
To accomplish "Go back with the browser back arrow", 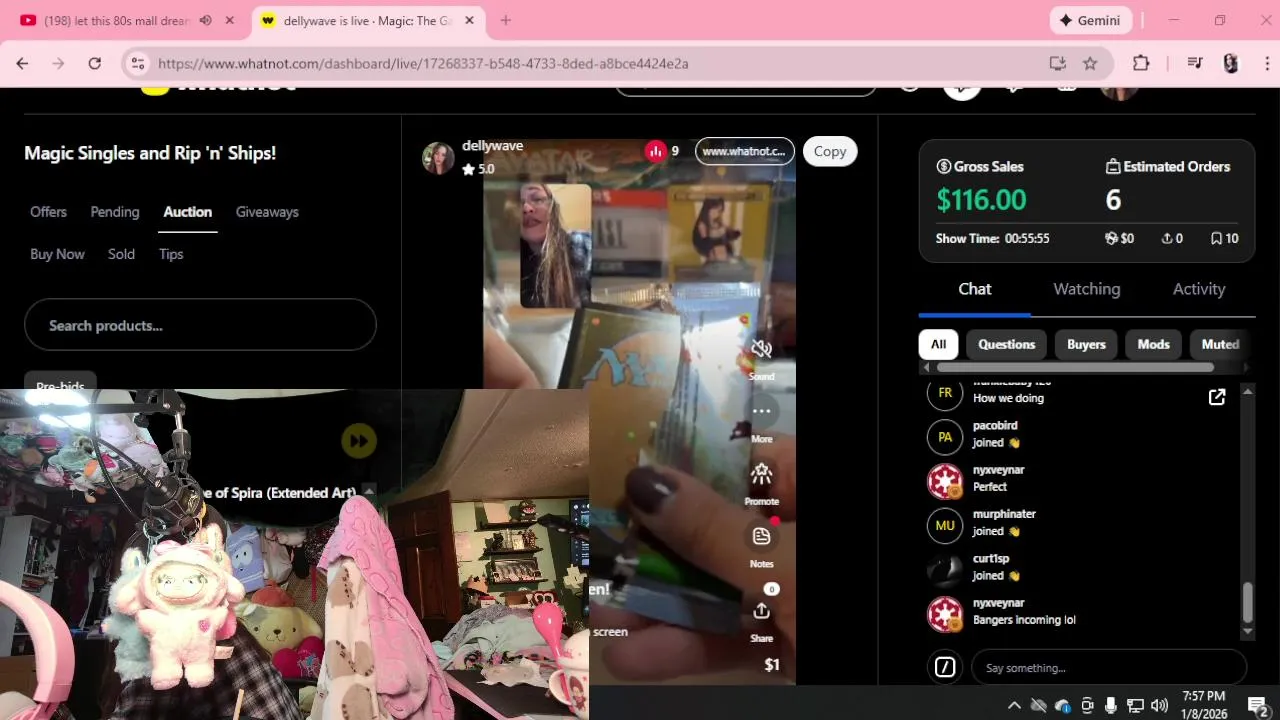I will tap(22, 63).
